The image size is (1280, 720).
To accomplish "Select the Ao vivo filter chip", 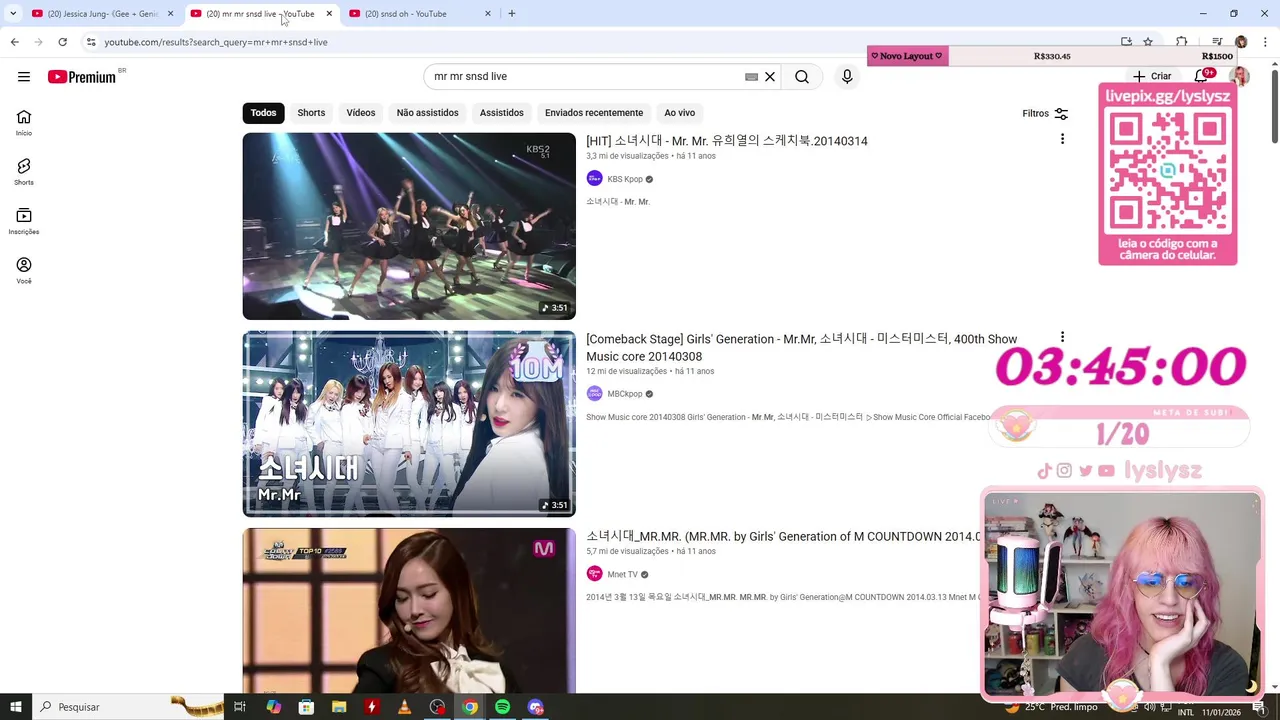I will pos(679,113).
